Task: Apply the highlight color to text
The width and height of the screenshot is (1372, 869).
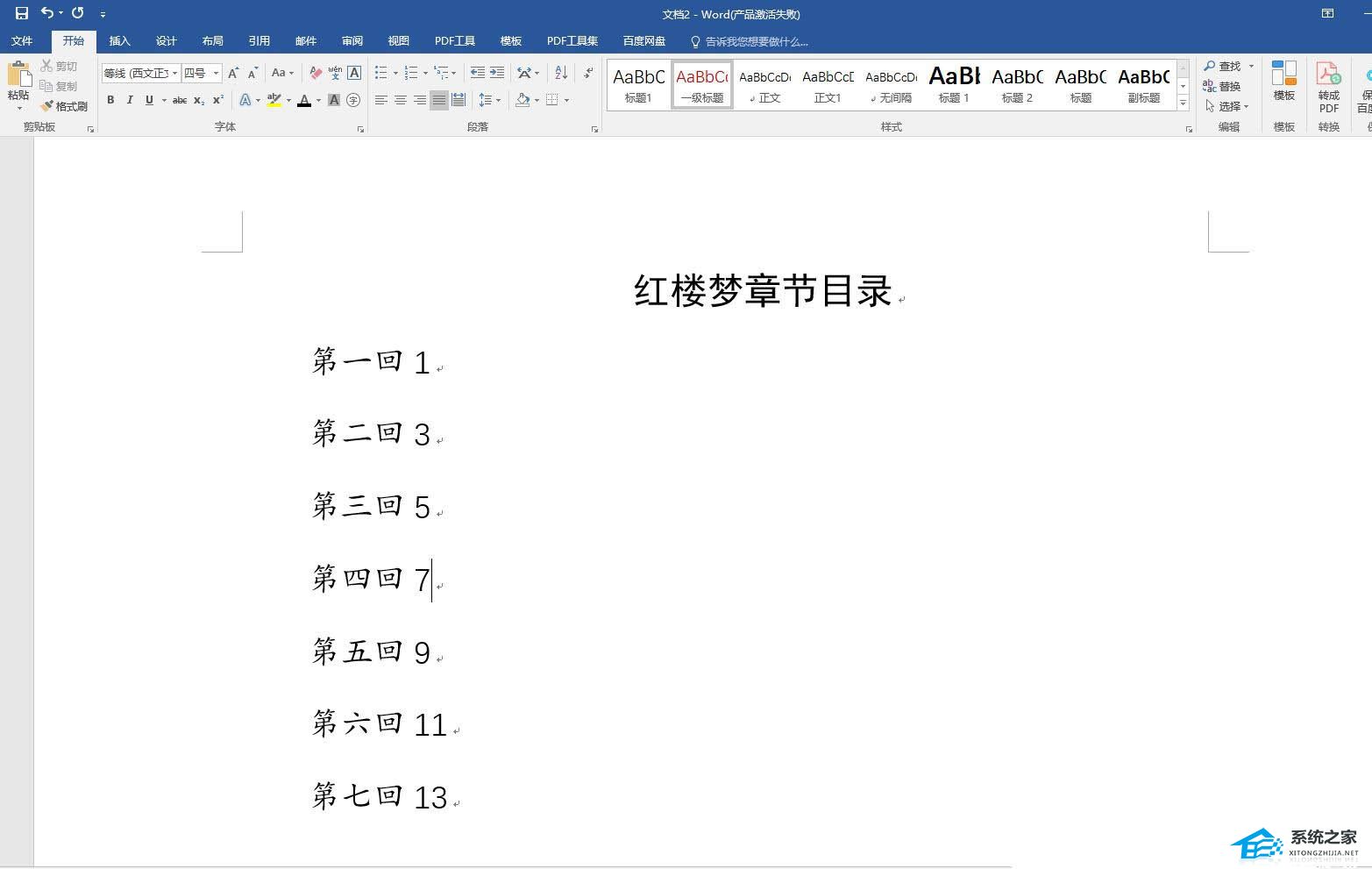Action: (x=274, y=100)
